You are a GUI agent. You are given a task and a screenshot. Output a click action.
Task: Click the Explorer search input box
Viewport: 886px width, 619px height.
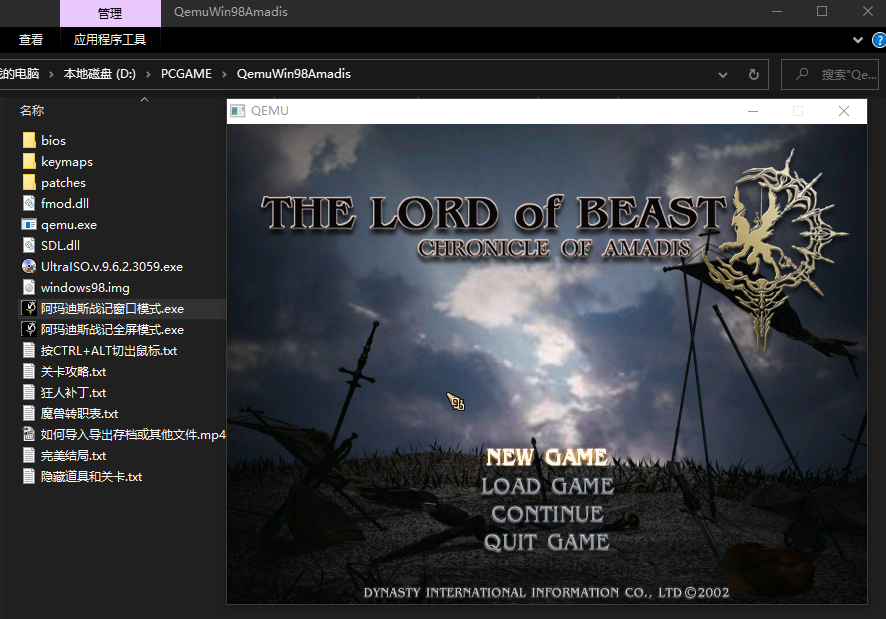click(x=831, y=75)
